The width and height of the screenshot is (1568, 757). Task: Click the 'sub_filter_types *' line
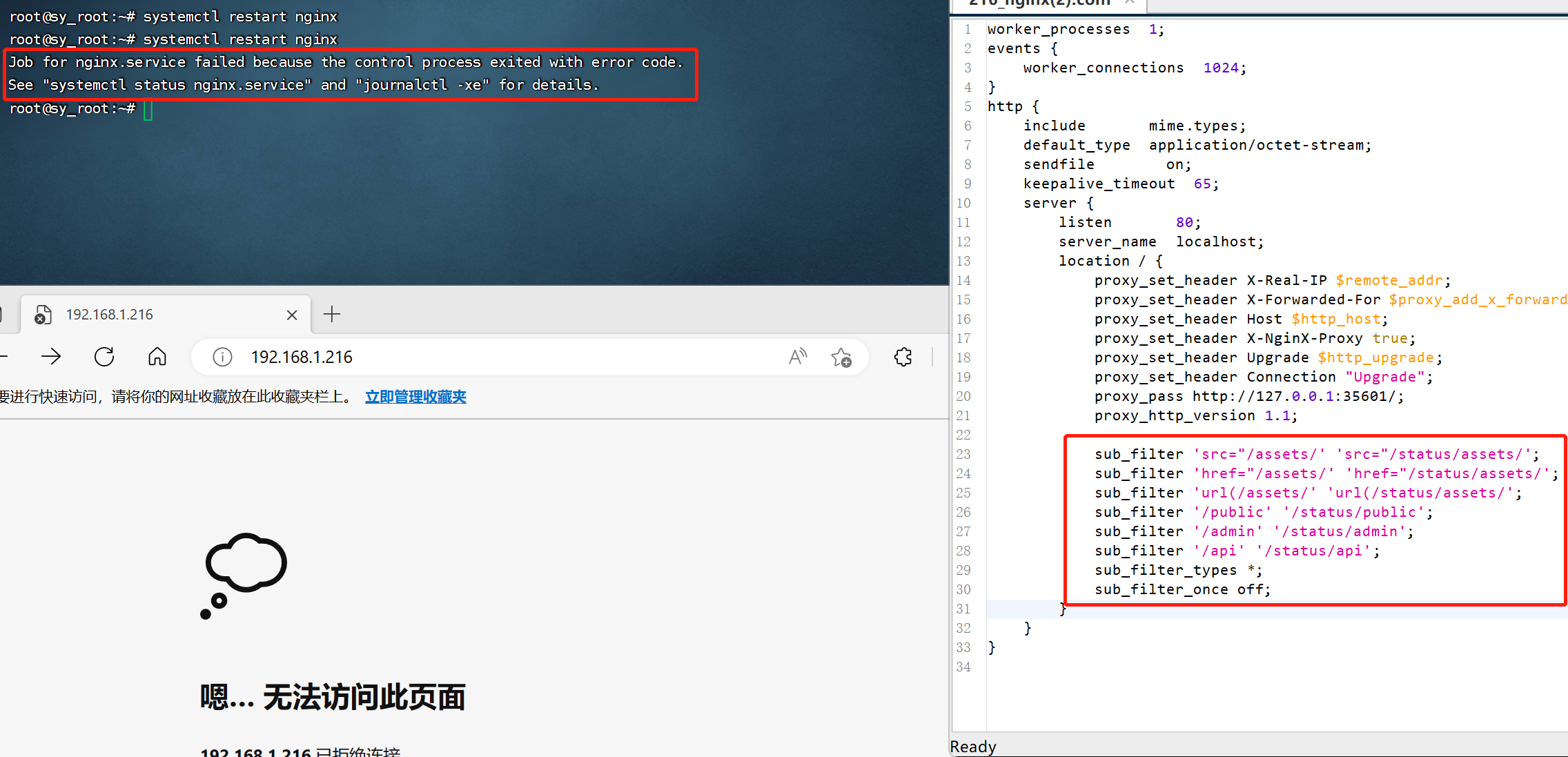(x=1179, y=570)
